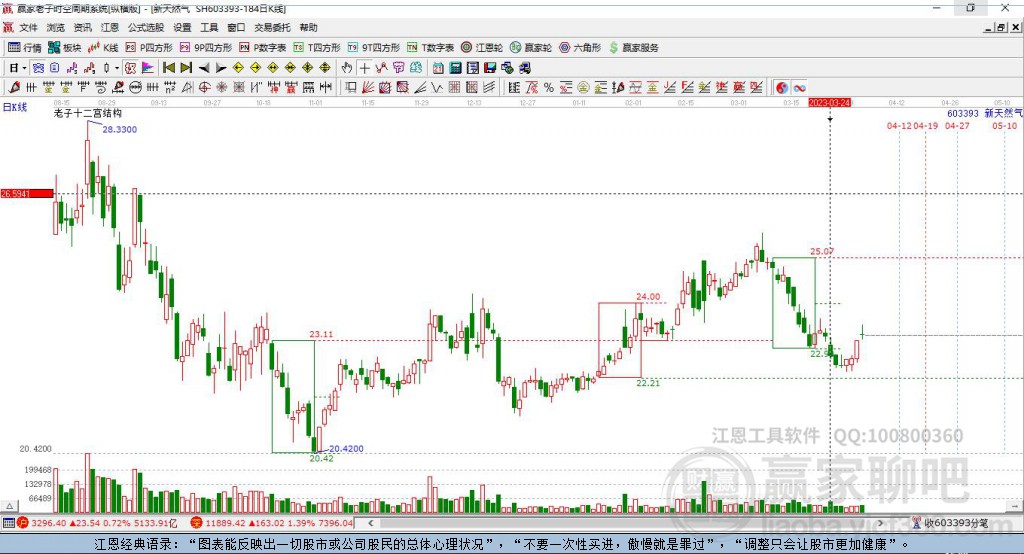Open the 江恩 menu
1024x554 pixels.
point(110,27)
